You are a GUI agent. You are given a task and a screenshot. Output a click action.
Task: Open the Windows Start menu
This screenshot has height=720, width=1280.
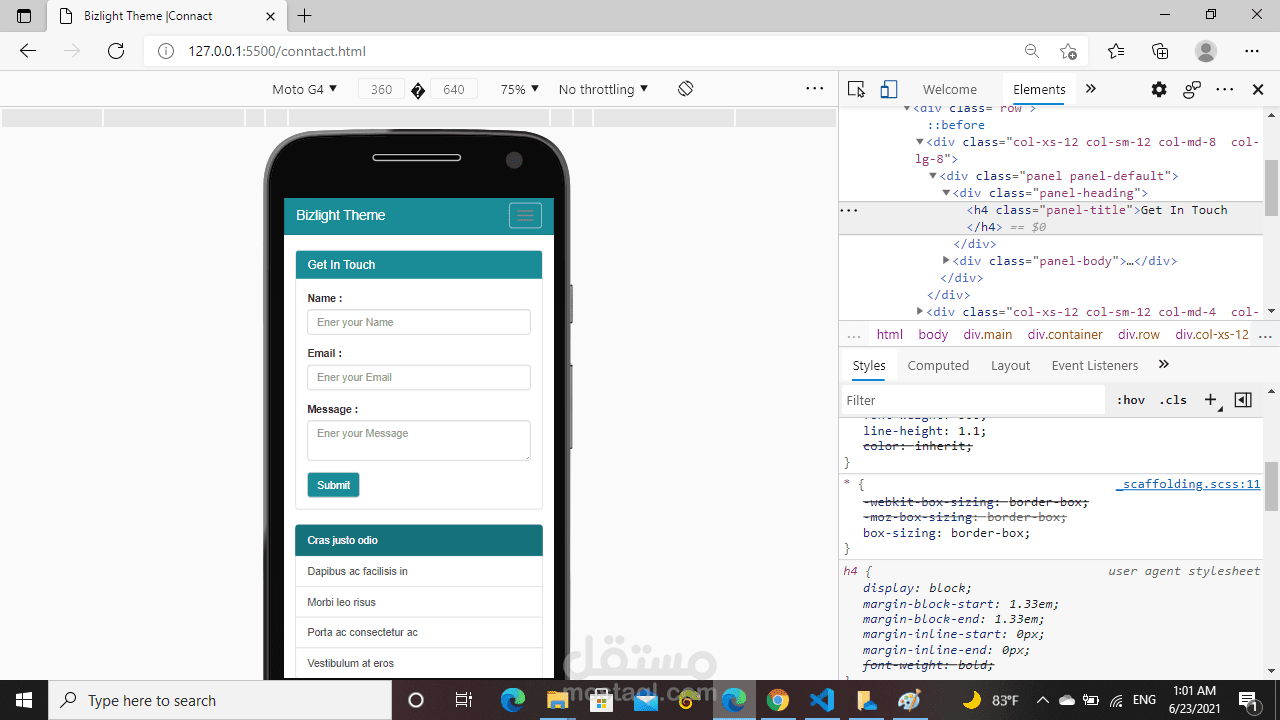point(24,700)
